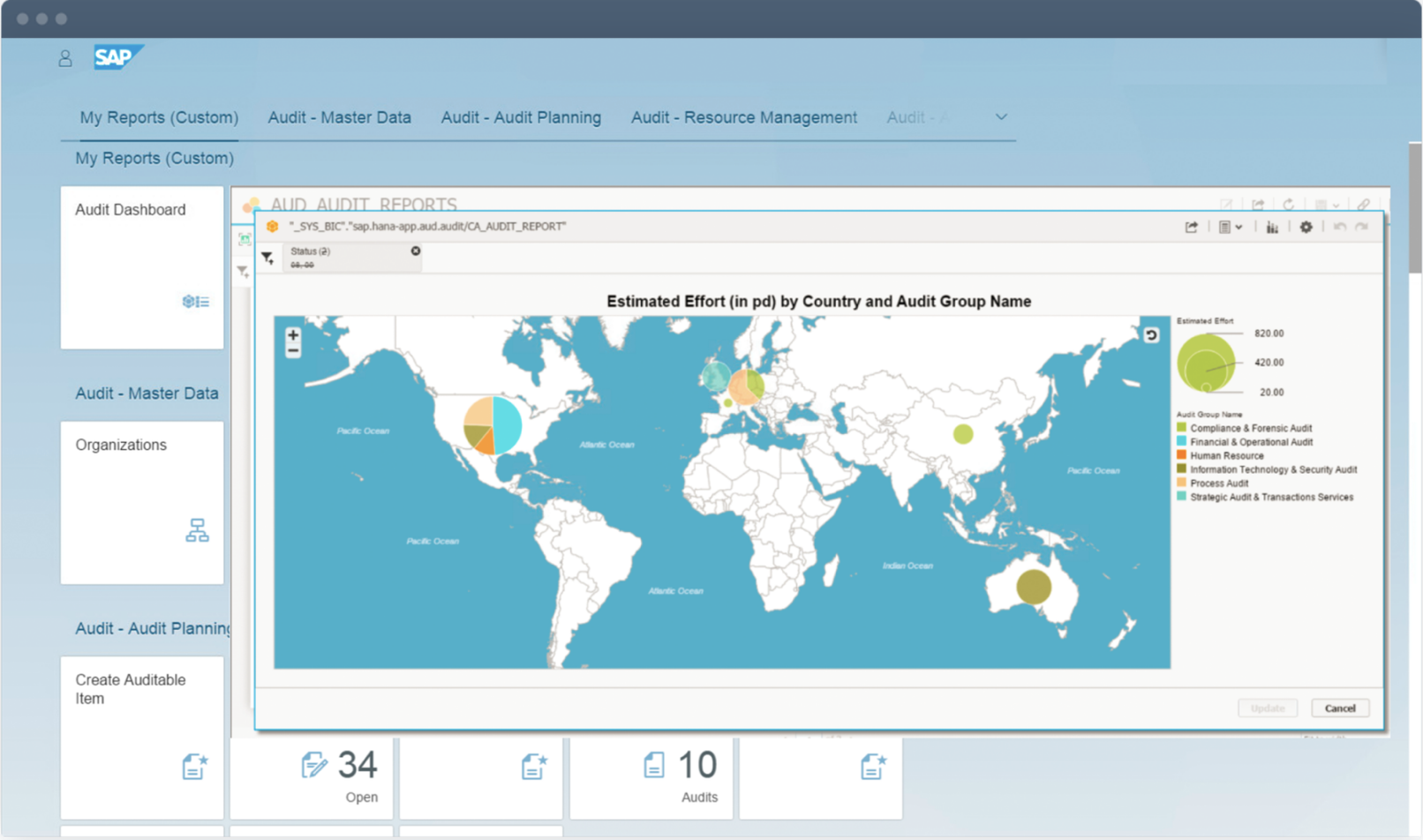This screenshot has height=840, width=1423.
Task: Open the table view dropdown in dialog toolbar
Action: pos(1231,227)
